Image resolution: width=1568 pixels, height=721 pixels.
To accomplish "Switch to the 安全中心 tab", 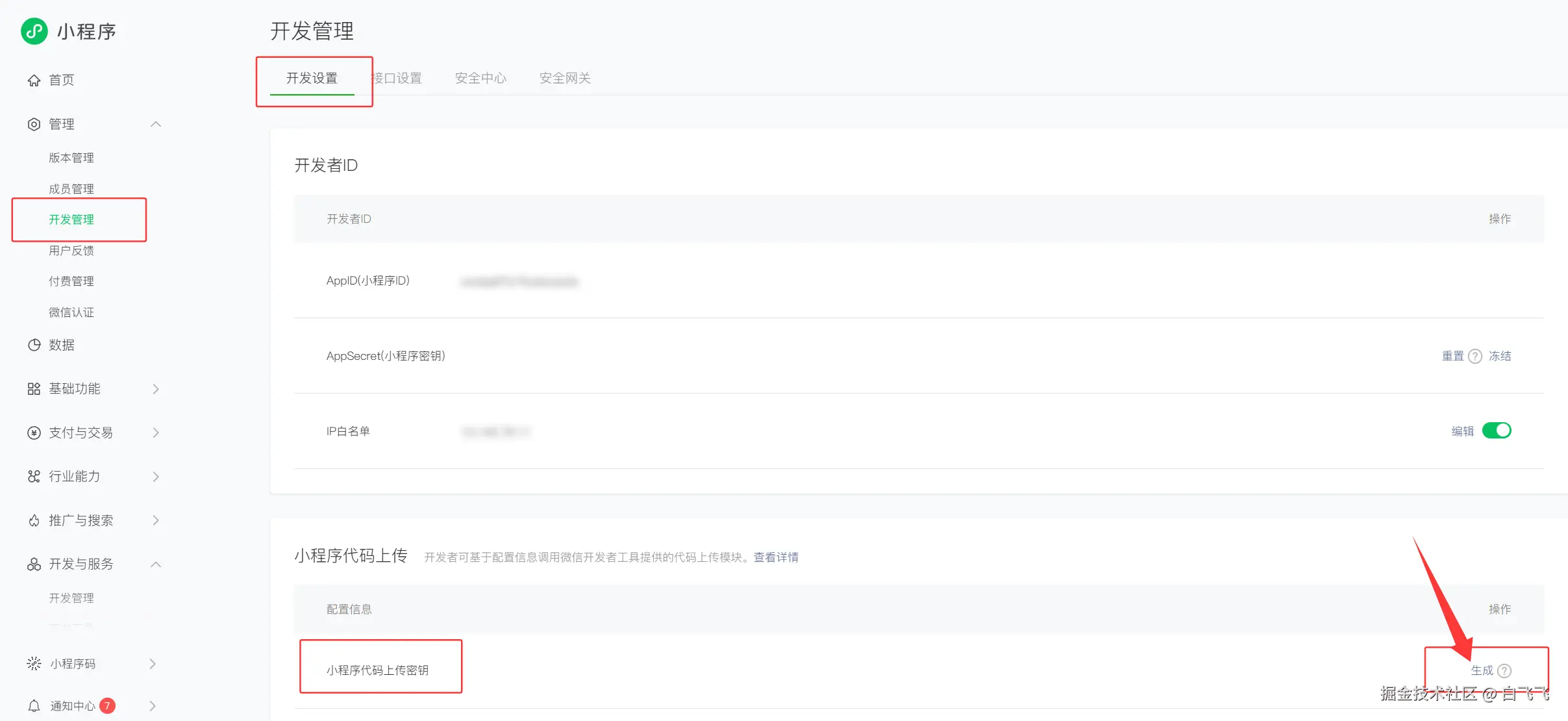I will pyautogui.click(x=480, y=79).
